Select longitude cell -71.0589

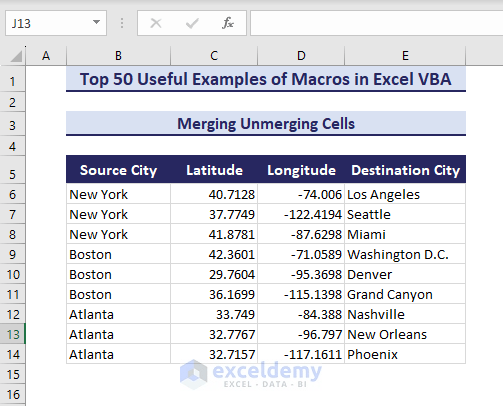301,254
